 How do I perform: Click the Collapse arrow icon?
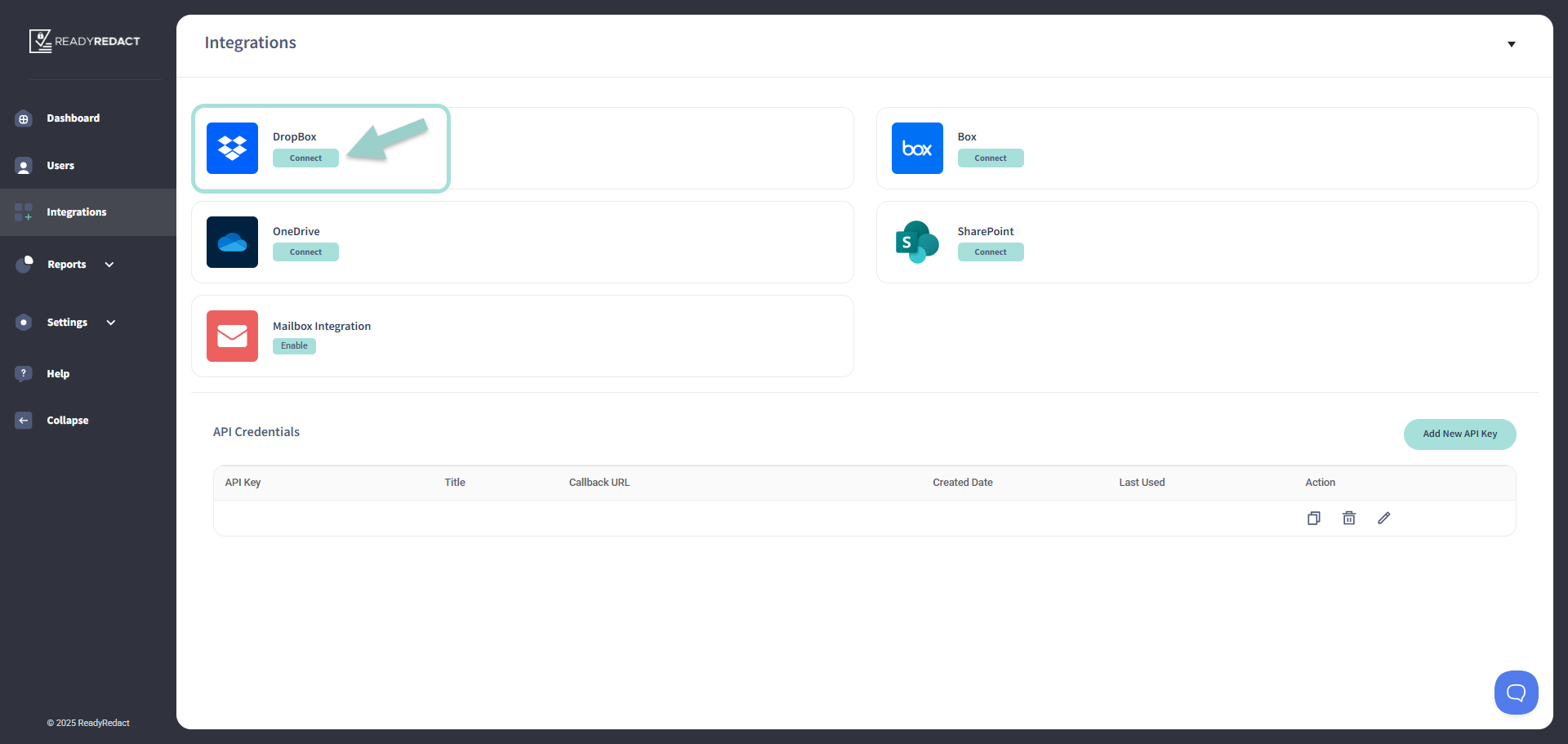coord(24,420)
